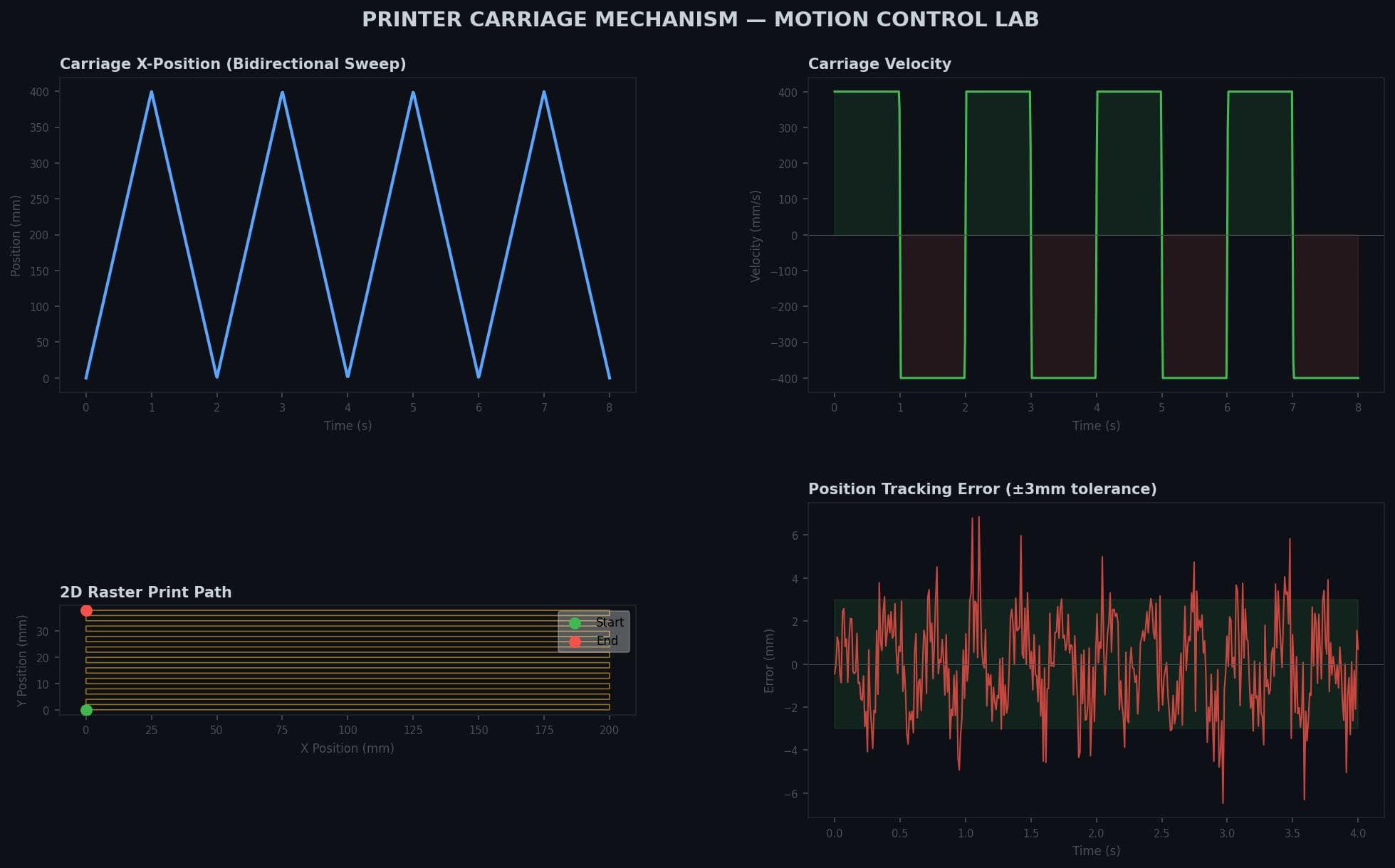Image resolution: width=1395 pixels, height=868 pixels.
Task: Click red end dot on raster path
Action: 86,610
